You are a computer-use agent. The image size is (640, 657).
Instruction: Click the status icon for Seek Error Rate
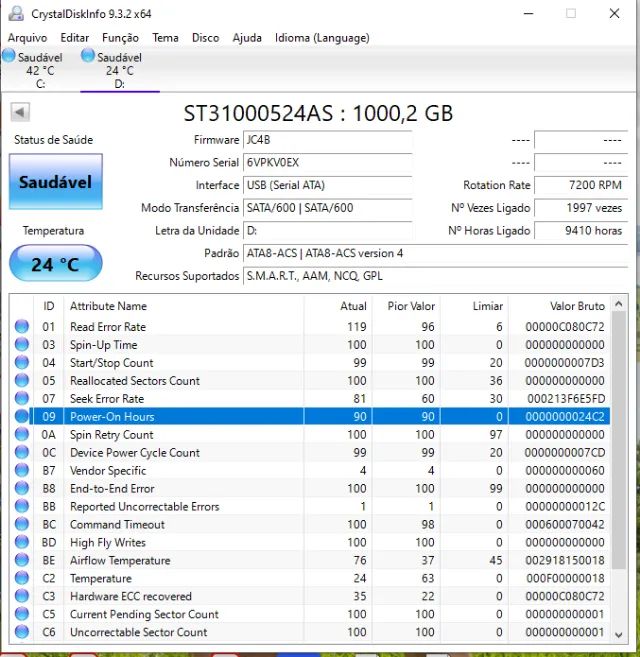tap(22, 398)
